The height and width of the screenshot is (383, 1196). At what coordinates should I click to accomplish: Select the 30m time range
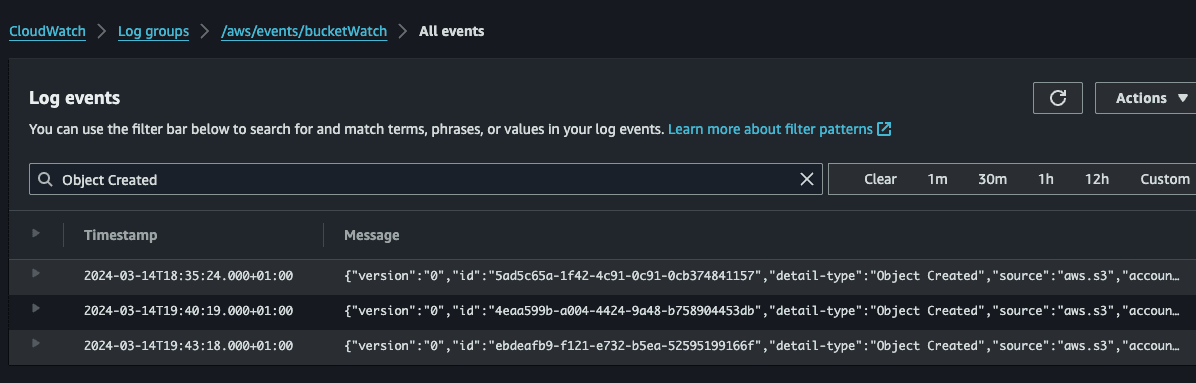point(992,179)
